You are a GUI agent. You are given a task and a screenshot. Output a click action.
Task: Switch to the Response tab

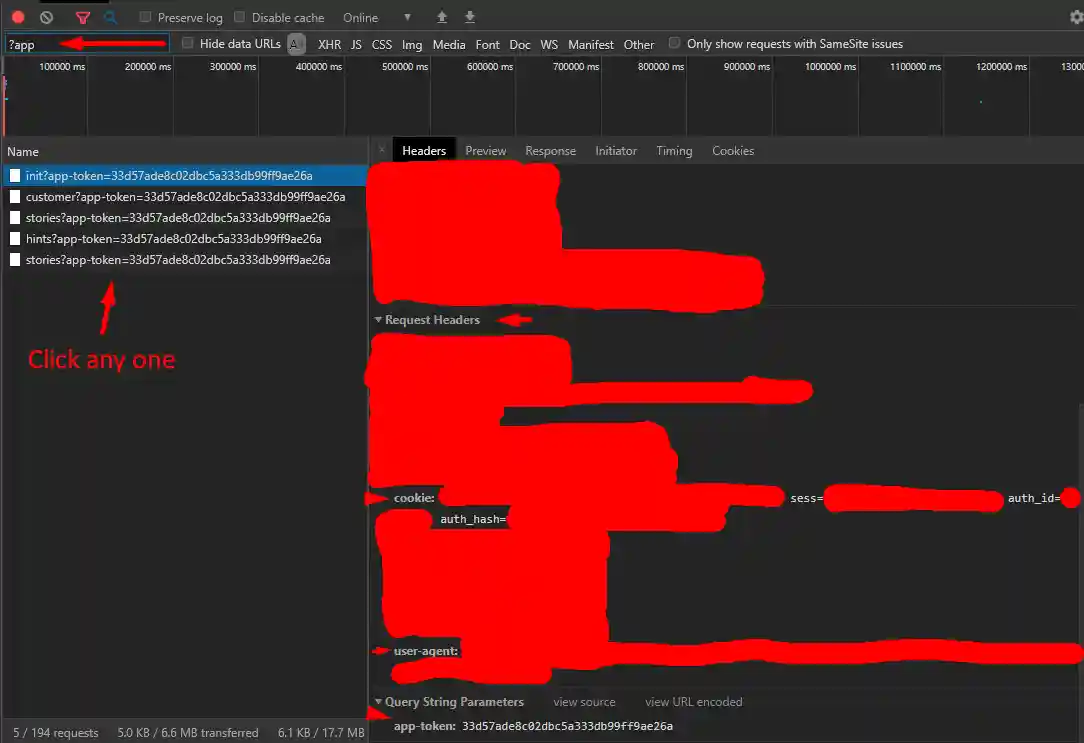pos(550,151)
